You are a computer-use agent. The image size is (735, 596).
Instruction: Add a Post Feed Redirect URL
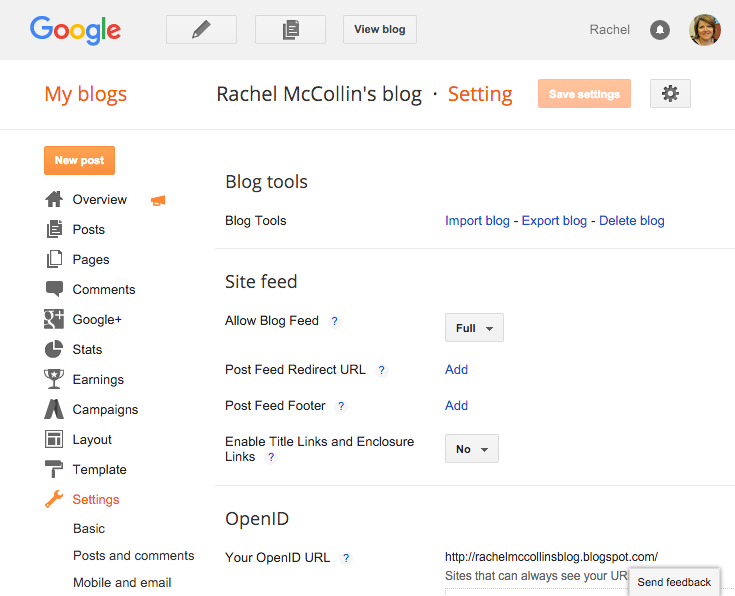(456, 370)
